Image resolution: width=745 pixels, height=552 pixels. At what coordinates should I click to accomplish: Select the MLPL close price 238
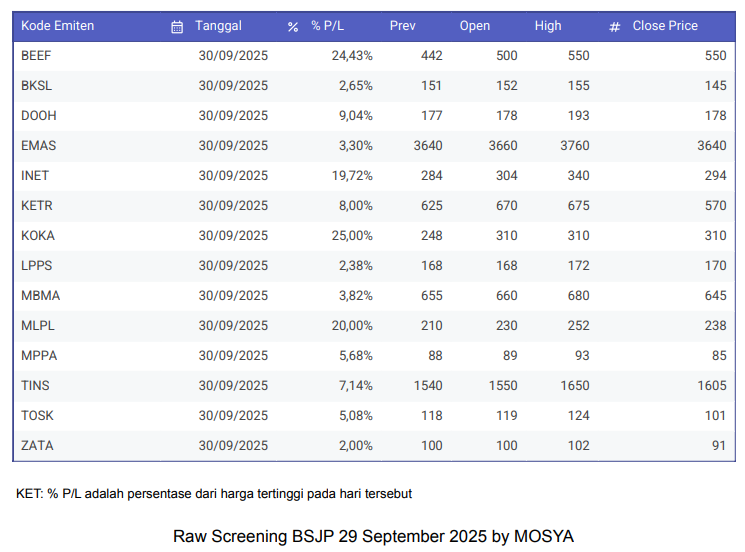(x=715, y=326)
